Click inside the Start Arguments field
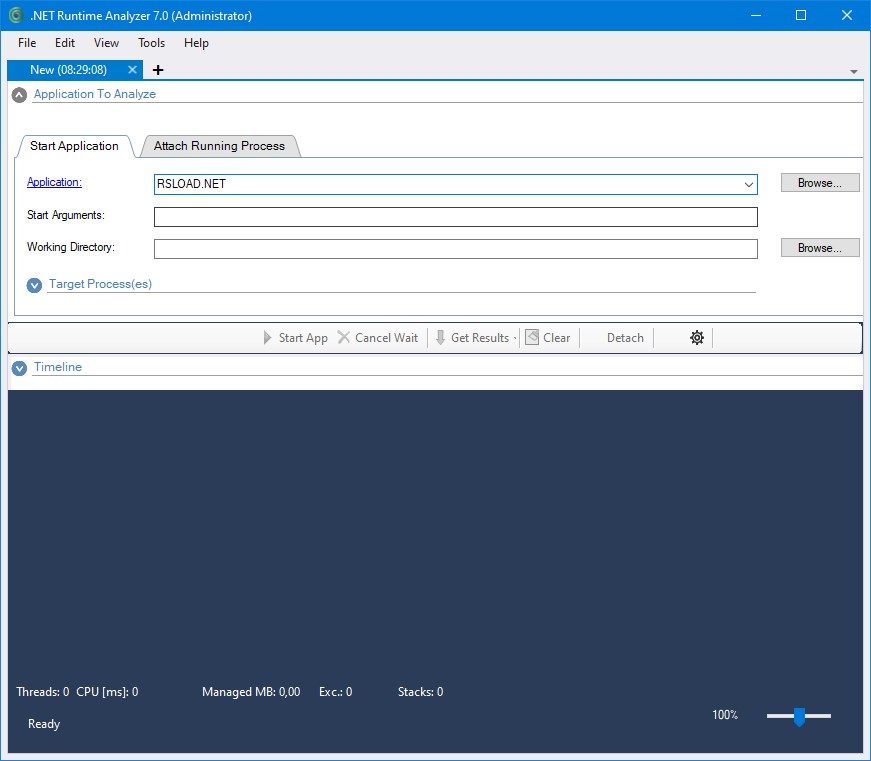Screen dimensions: 871x761 455,216
